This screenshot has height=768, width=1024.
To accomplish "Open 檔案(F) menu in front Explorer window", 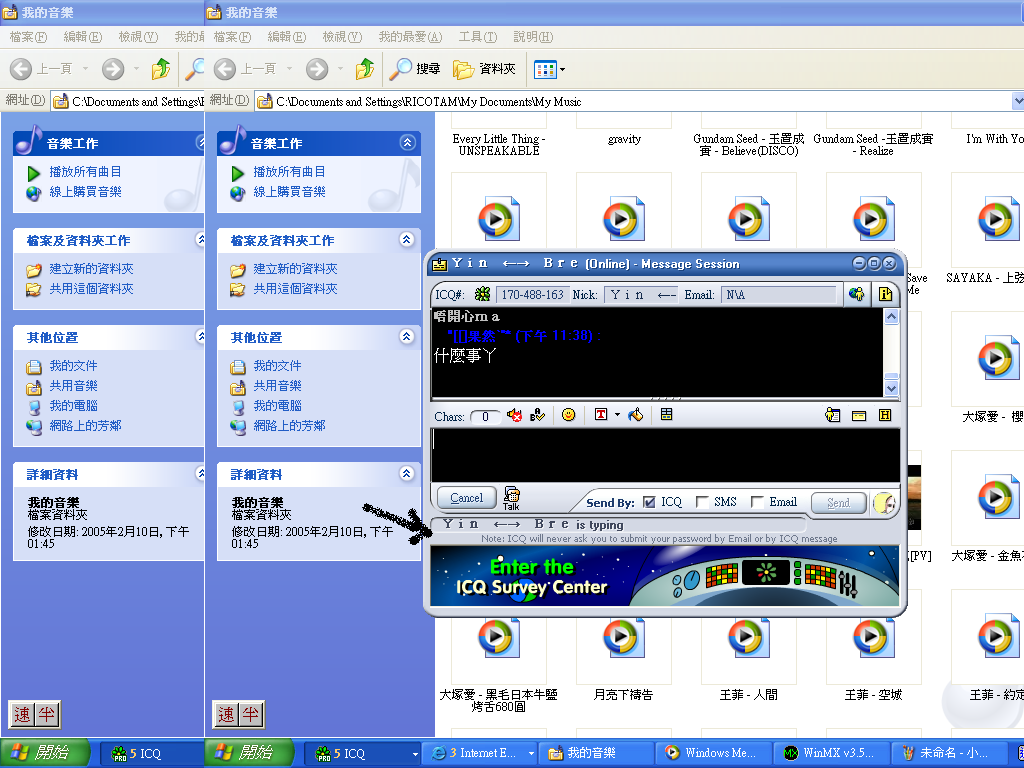I will click(232, 37).
